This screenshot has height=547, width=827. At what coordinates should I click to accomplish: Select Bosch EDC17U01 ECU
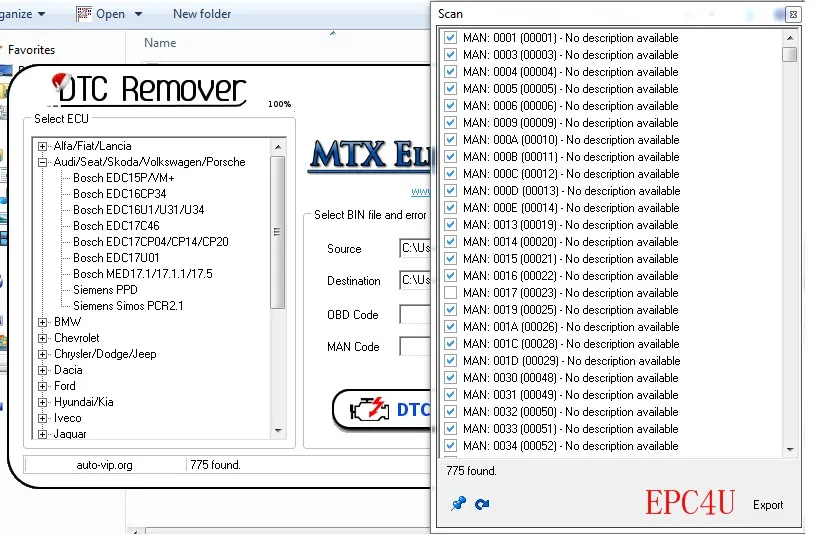click(x=116, y=257)
